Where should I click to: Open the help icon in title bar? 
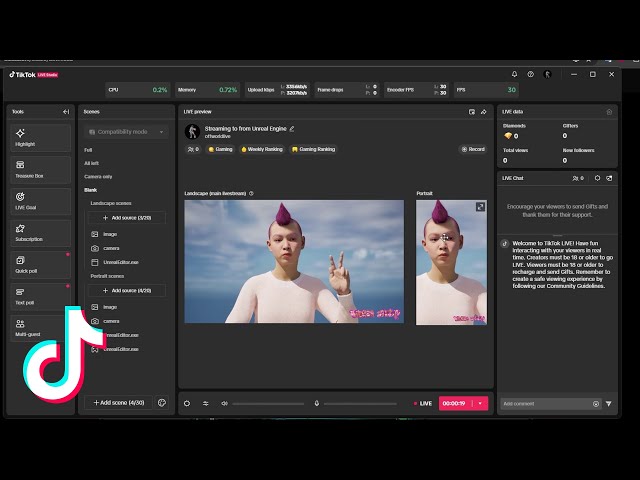point(530,74)
